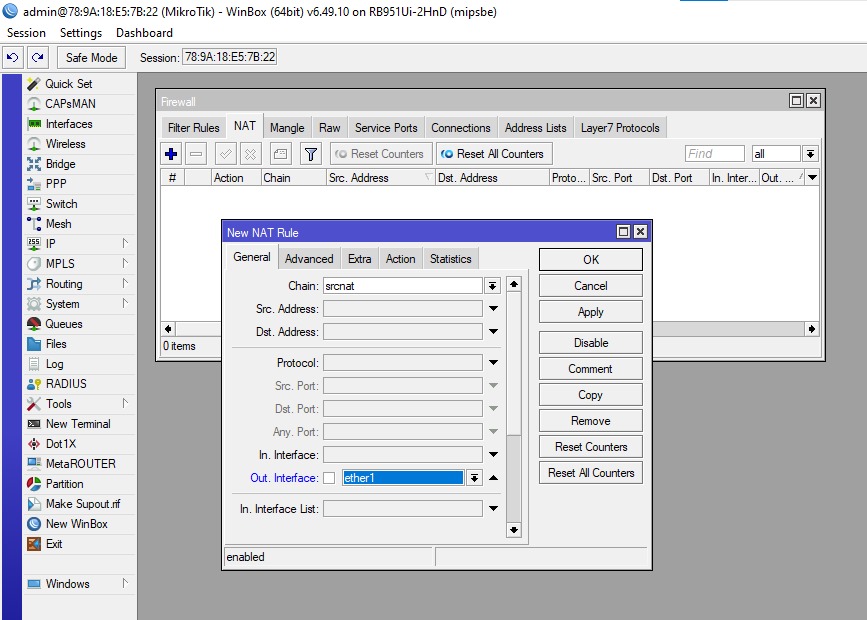Screen dimensions: 867x620
Task: Select Exit in the sidebar
Action: pos(80,543)
